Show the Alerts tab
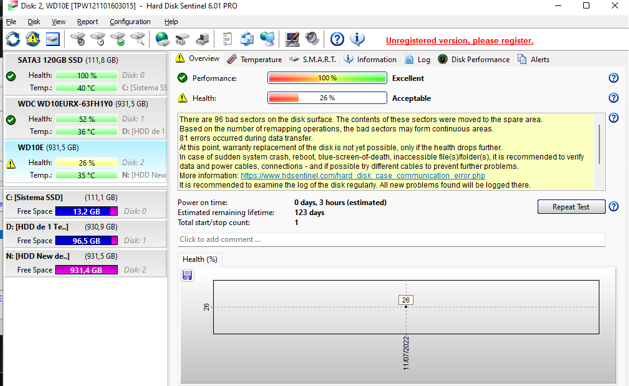629x386 pixels. click(x=534, y=59)
